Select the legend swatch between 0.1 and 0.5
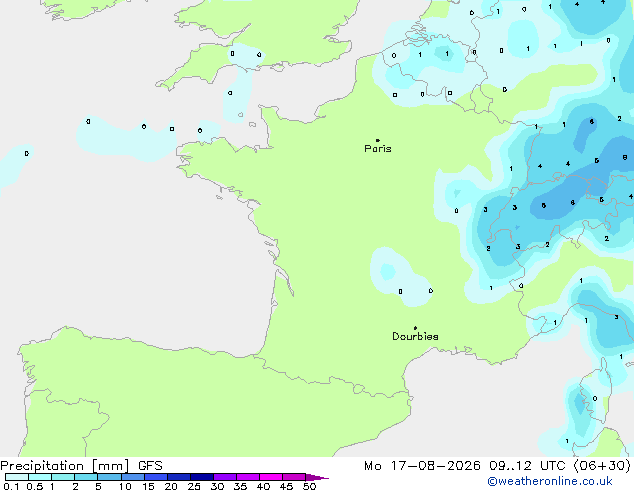 coord(17,477)
